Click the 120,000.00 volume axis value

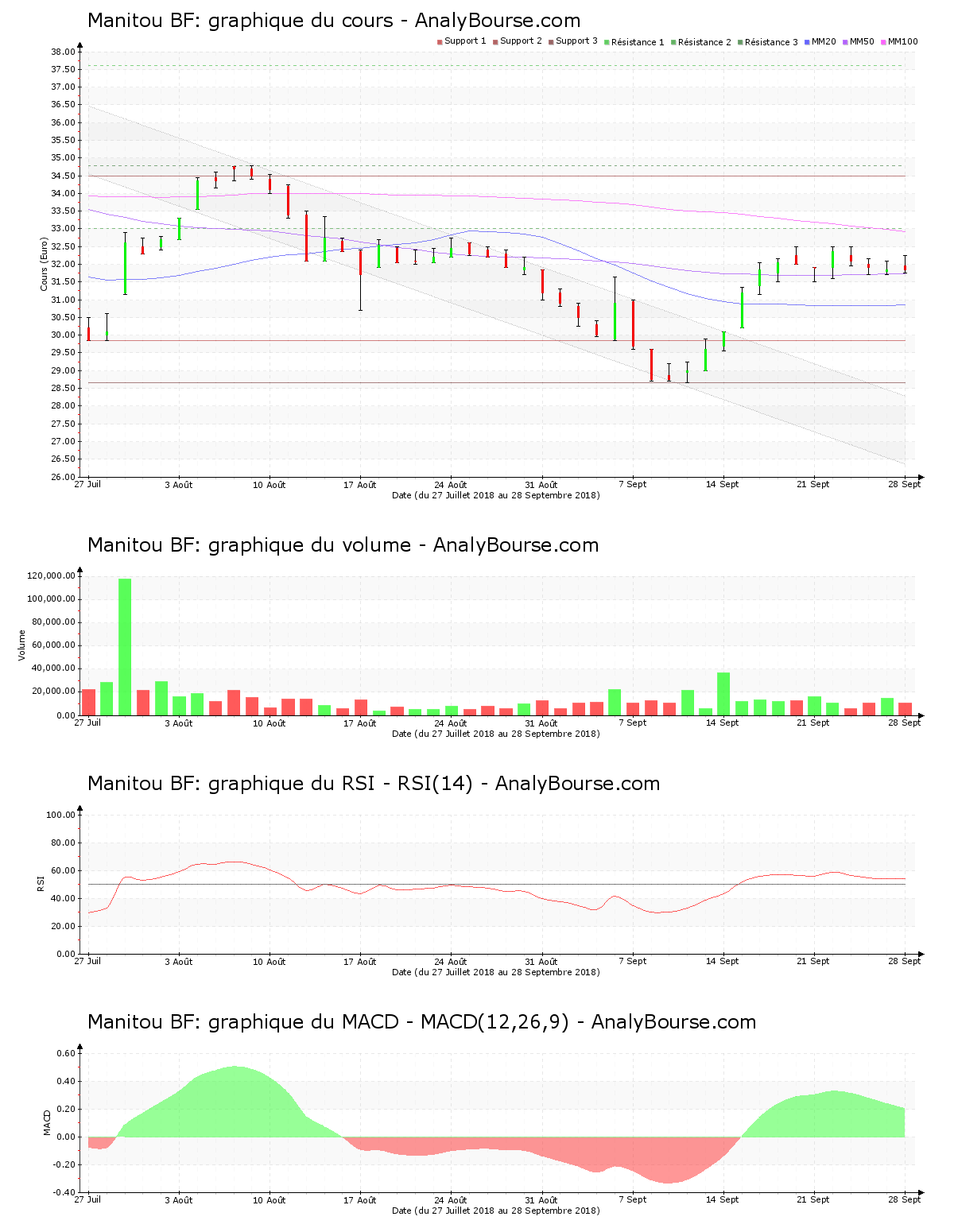(x=52, y=576)
